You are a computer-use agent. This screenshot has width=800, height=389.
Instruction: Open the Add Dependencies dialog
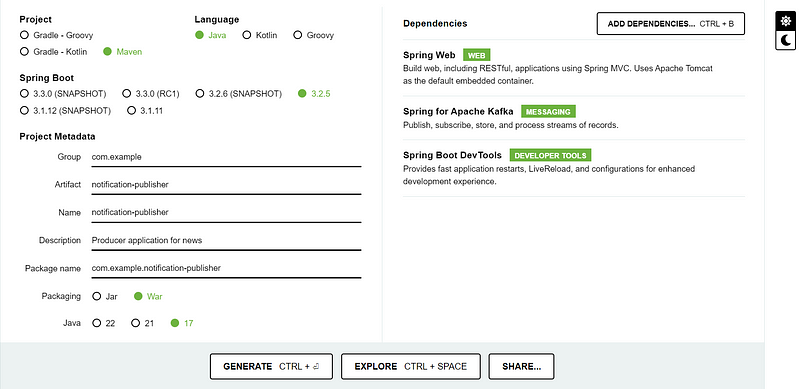(x=671, y=23)
